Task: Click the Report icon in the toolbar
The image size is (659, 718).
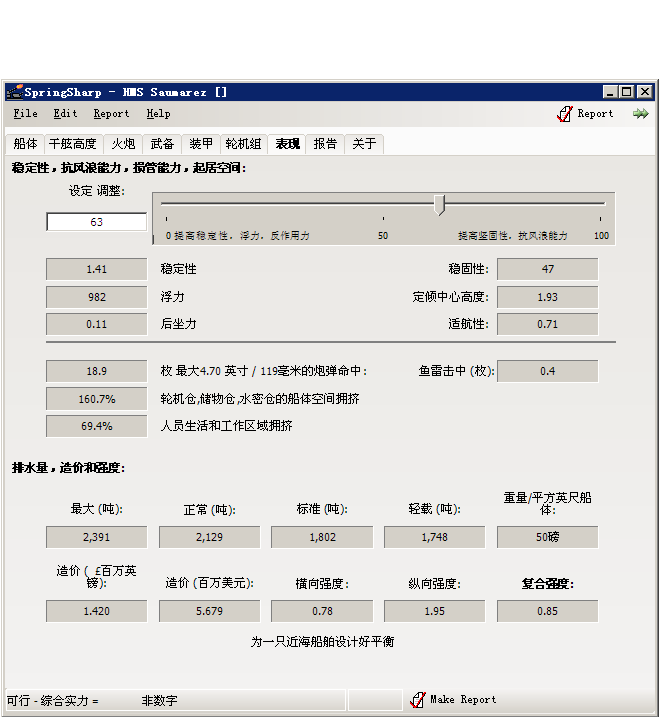Action: [x=565, y=114]
